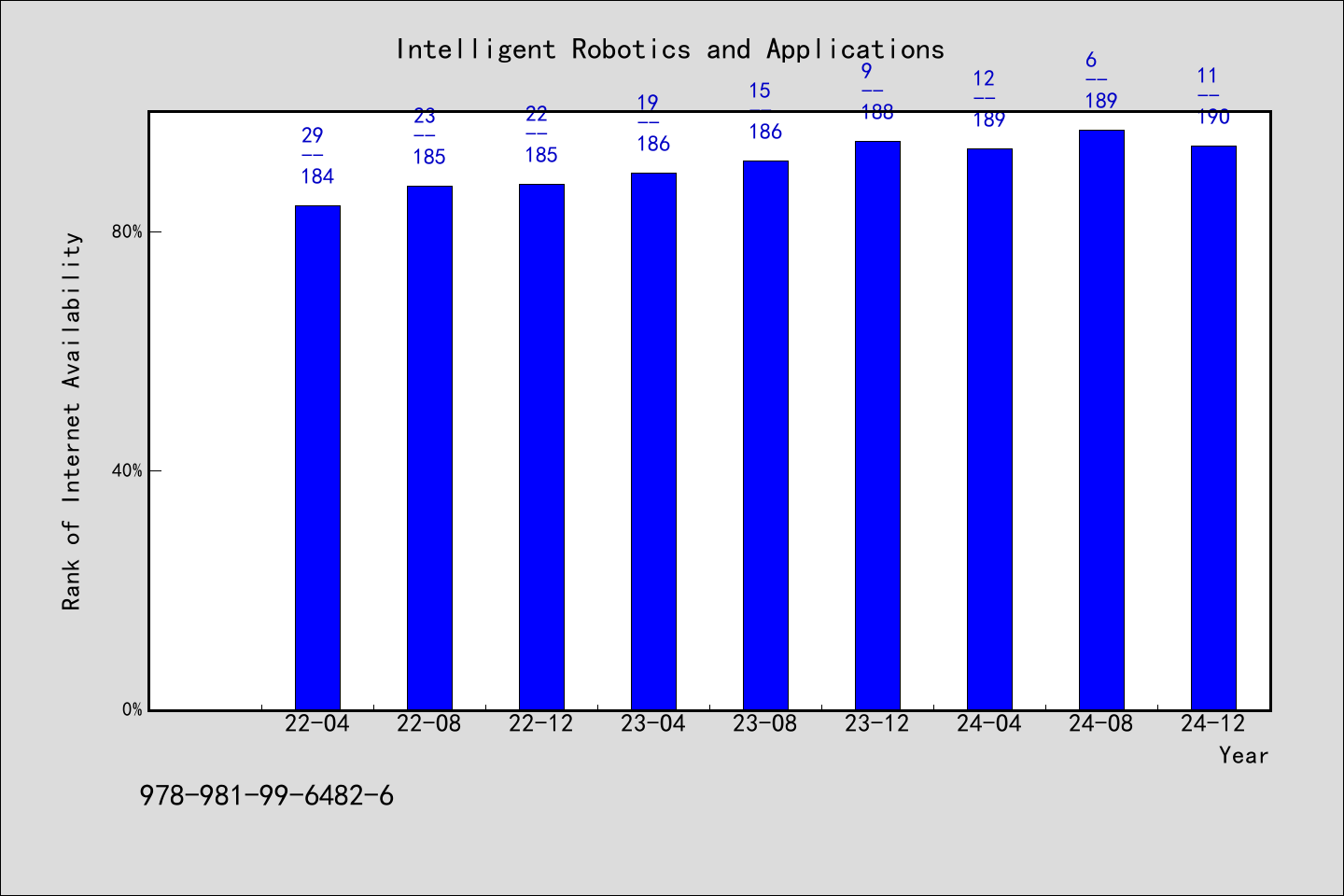The image size is (1344, 896).
Task: Click the 0% y-axis tick label
Action: click(x=133, y=709)
